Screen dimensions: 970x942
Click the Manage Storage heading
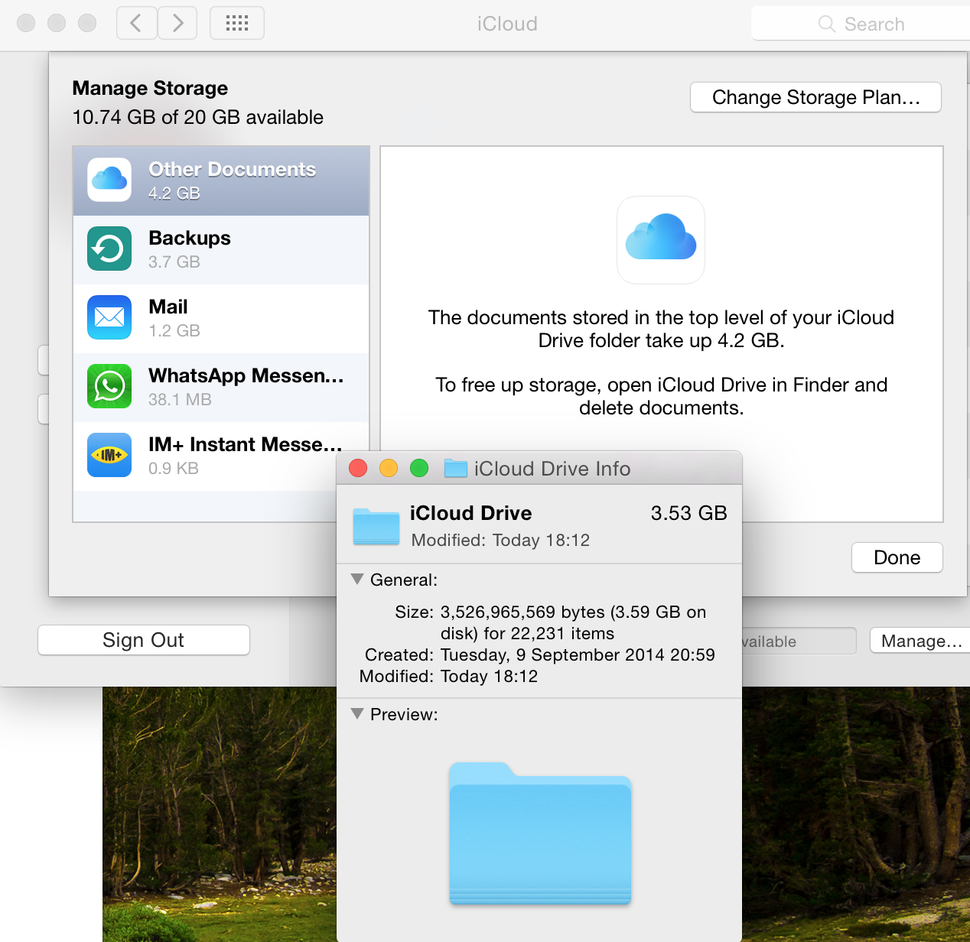click(150, 88)
